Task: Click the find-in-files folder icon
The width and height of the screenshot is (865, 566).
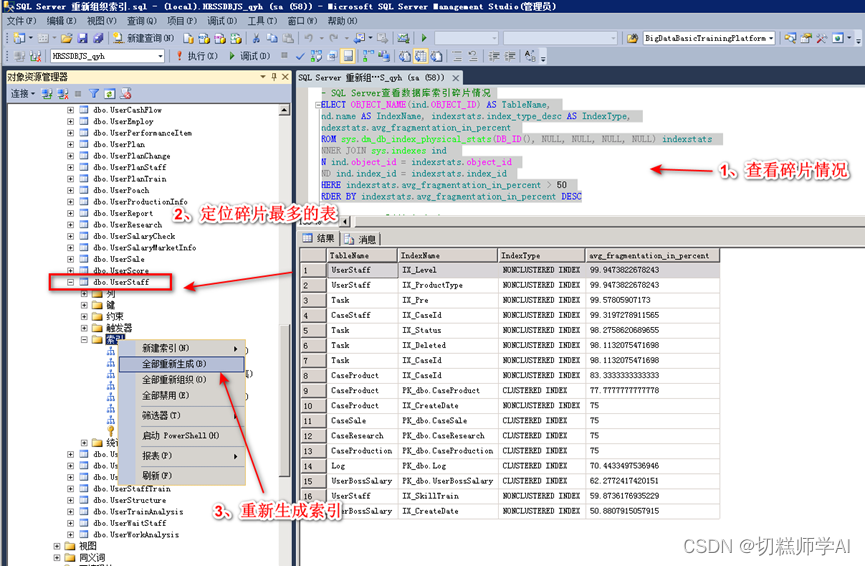Action: (x=633, y=38)
